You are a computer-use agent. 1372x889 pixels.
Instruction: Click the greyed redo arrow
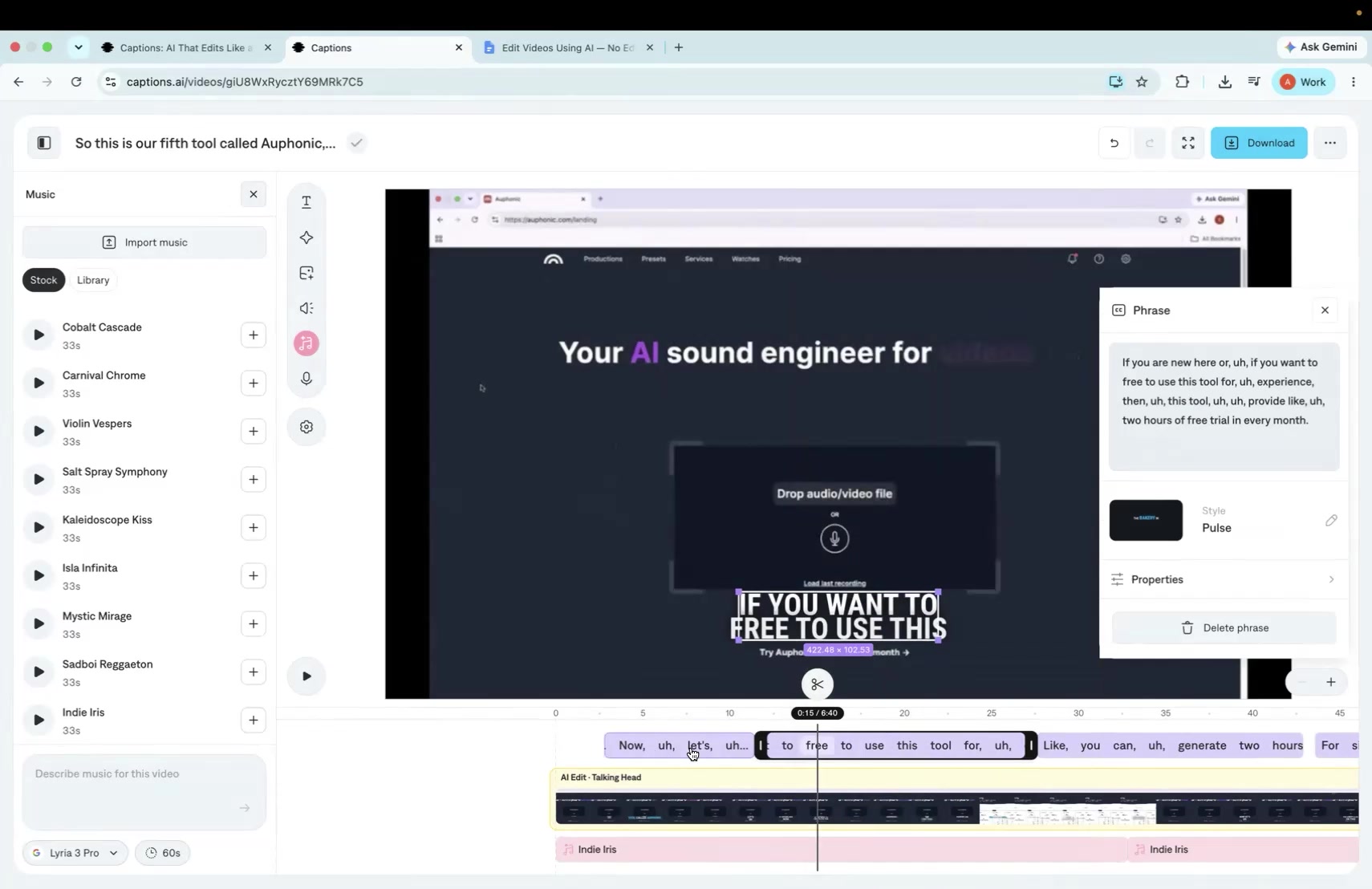point(1150,143)
